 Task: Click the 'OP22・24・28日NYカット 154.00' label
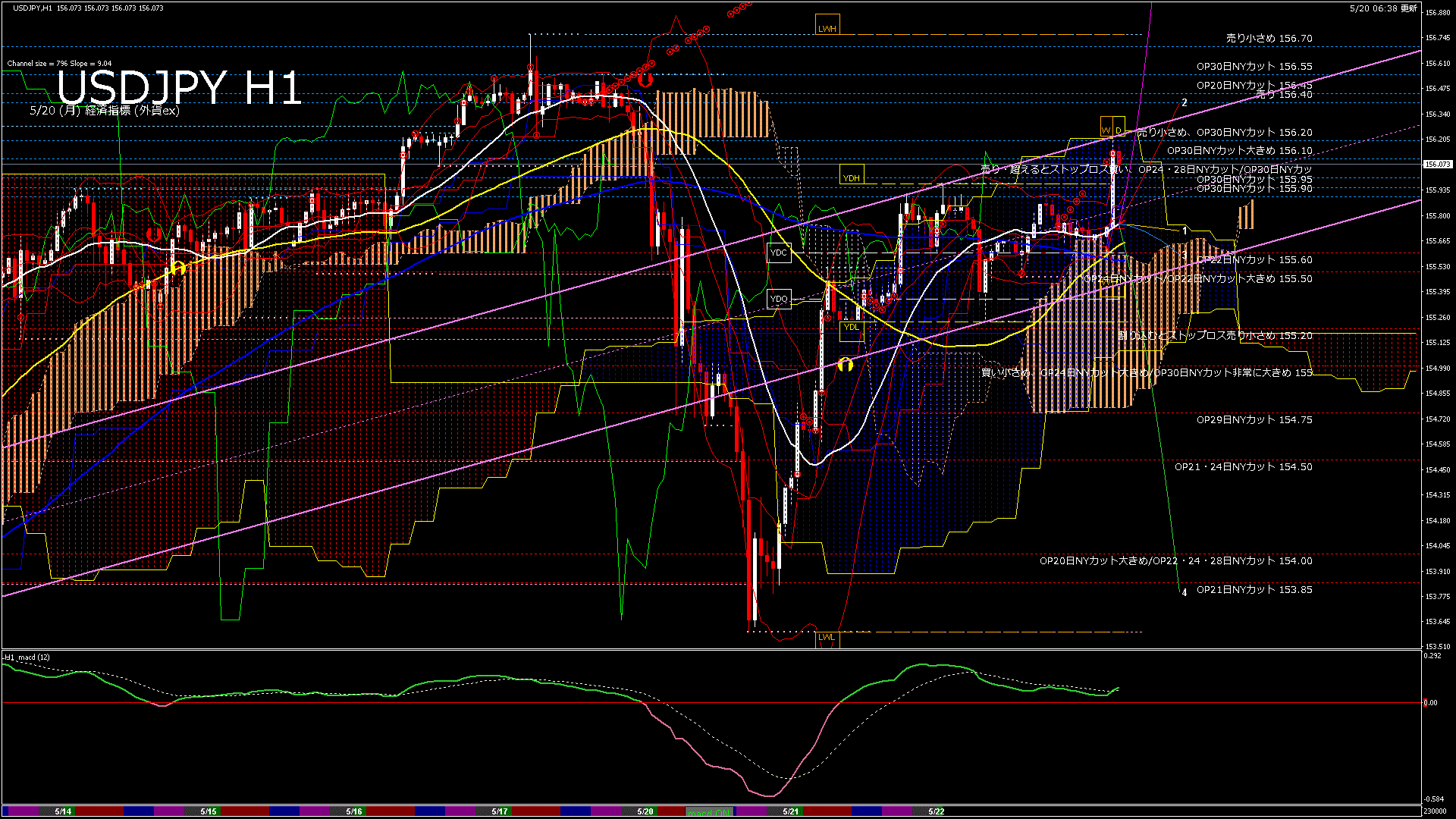[1232, 561]
